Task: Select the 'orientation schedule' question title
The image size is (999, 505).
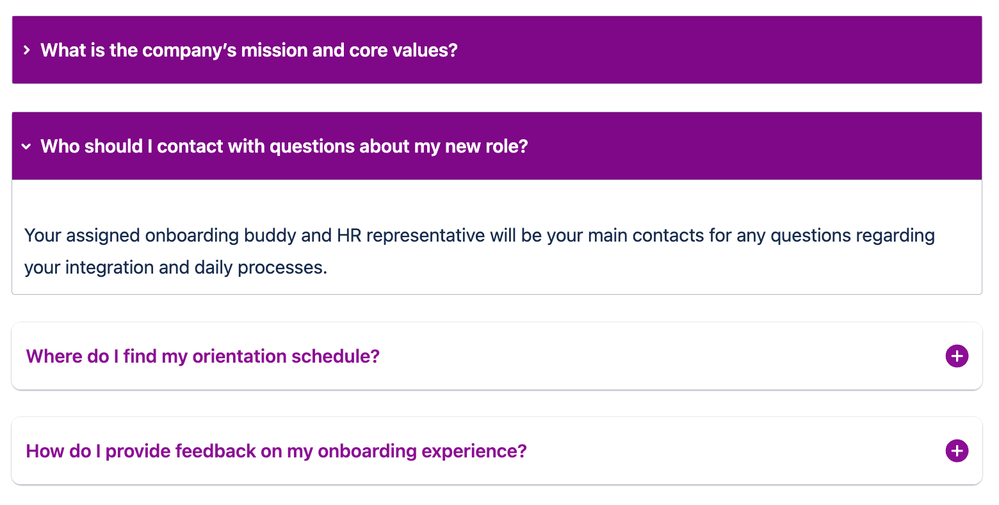Action: (x=202, y=356)
